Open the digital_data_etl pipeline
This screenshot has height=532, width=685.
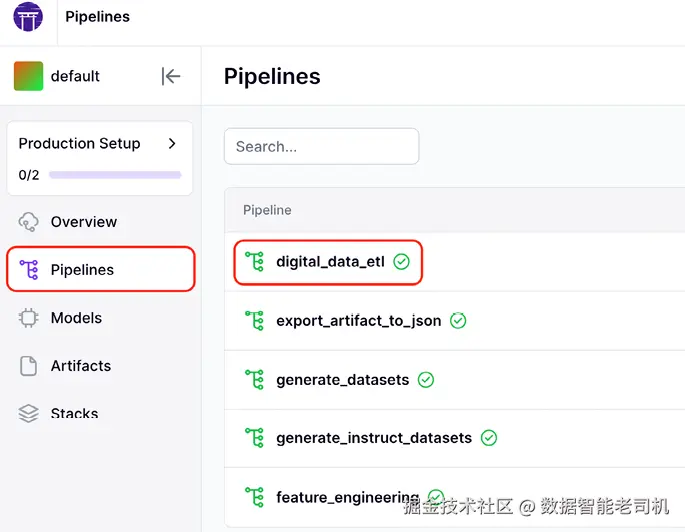click(x=330, y=262)
